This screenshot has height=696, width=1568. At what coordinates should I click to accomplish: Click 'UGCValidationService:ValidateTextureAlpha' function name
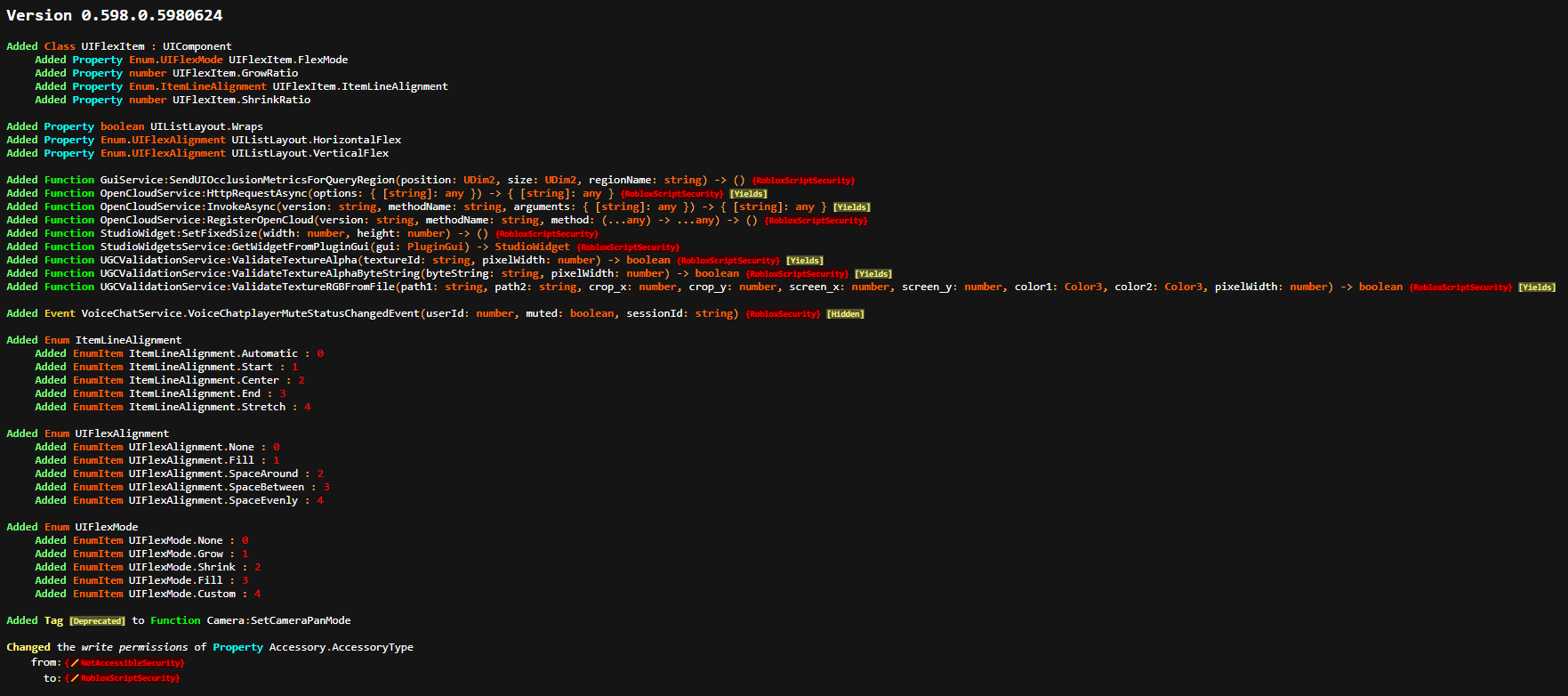(229, 260)
